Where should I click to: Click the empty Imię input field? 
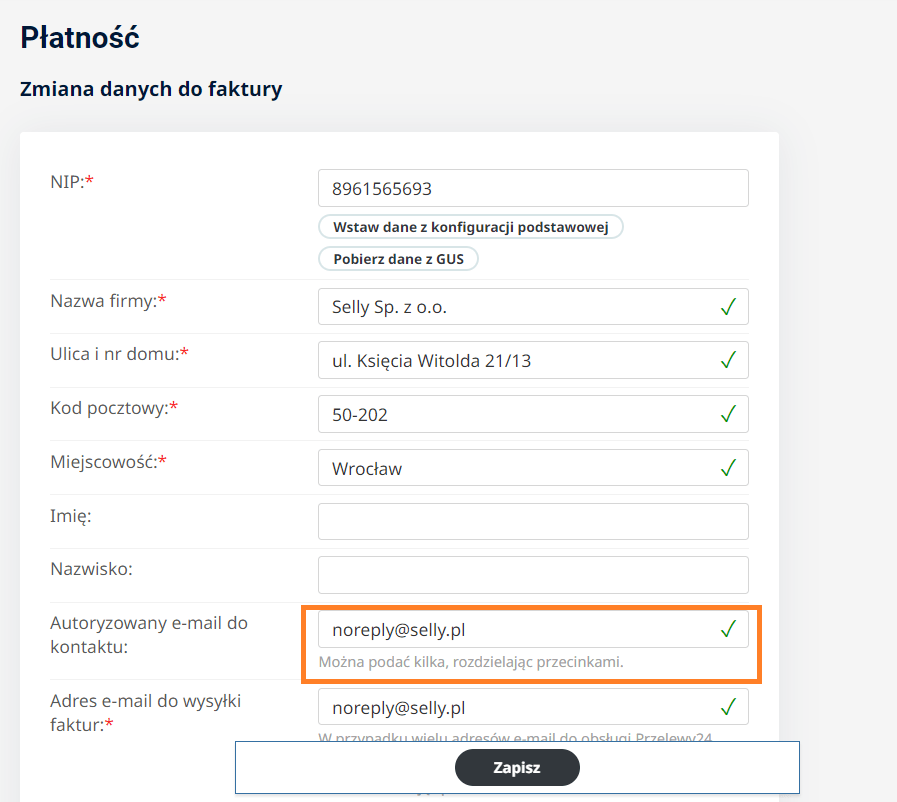point(532,521)
